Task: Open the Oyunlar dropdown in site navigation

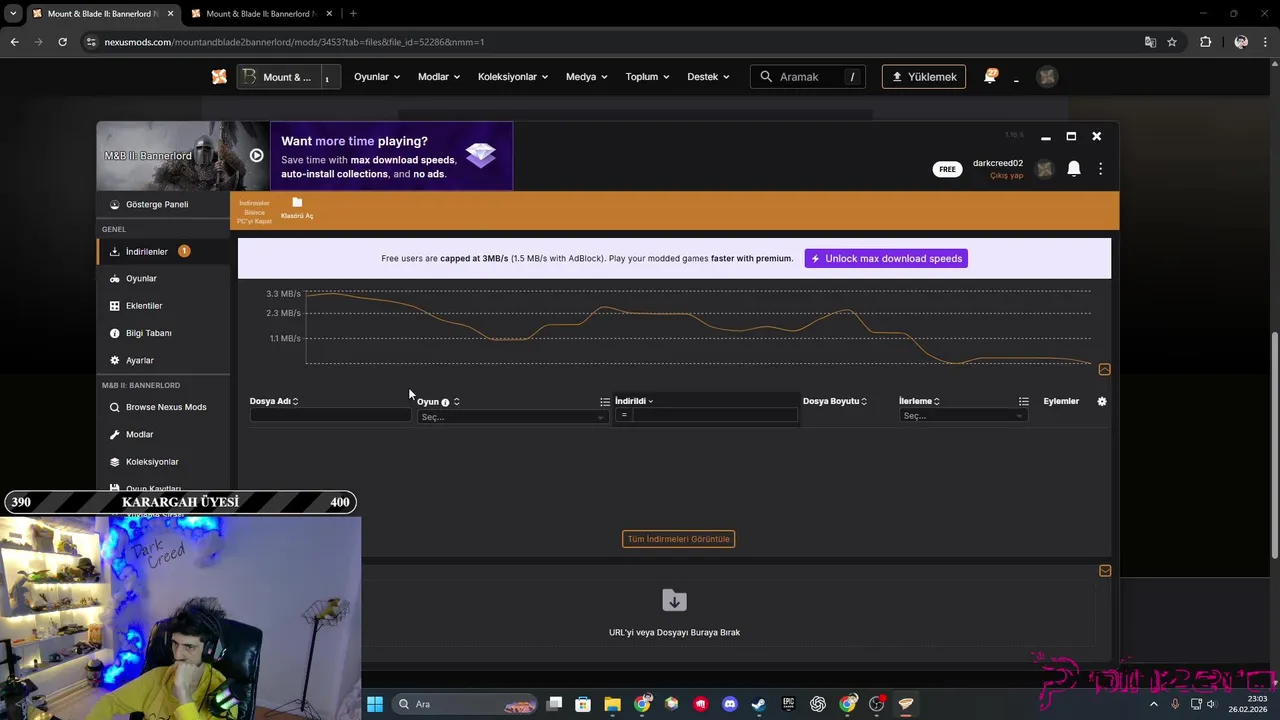Action: tap(377, 77)
